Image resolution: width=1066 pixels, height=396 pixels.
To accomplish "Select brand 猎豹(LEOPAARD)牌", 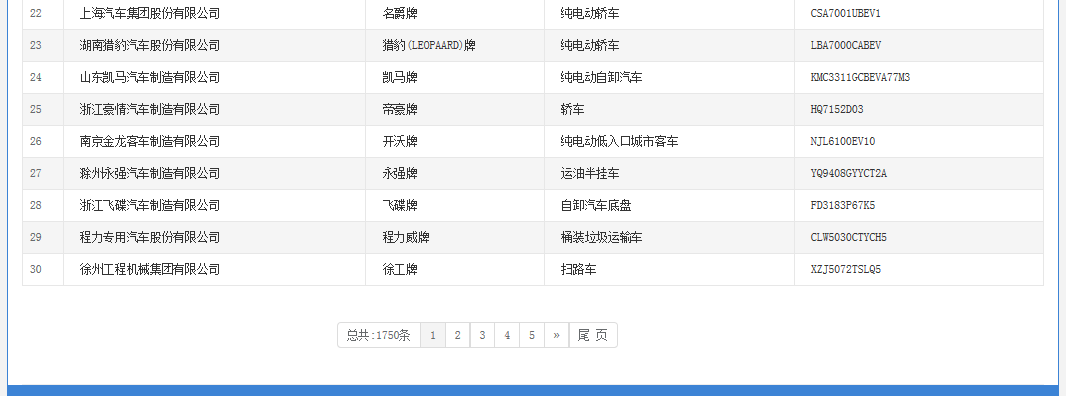I will pos(429,46).
